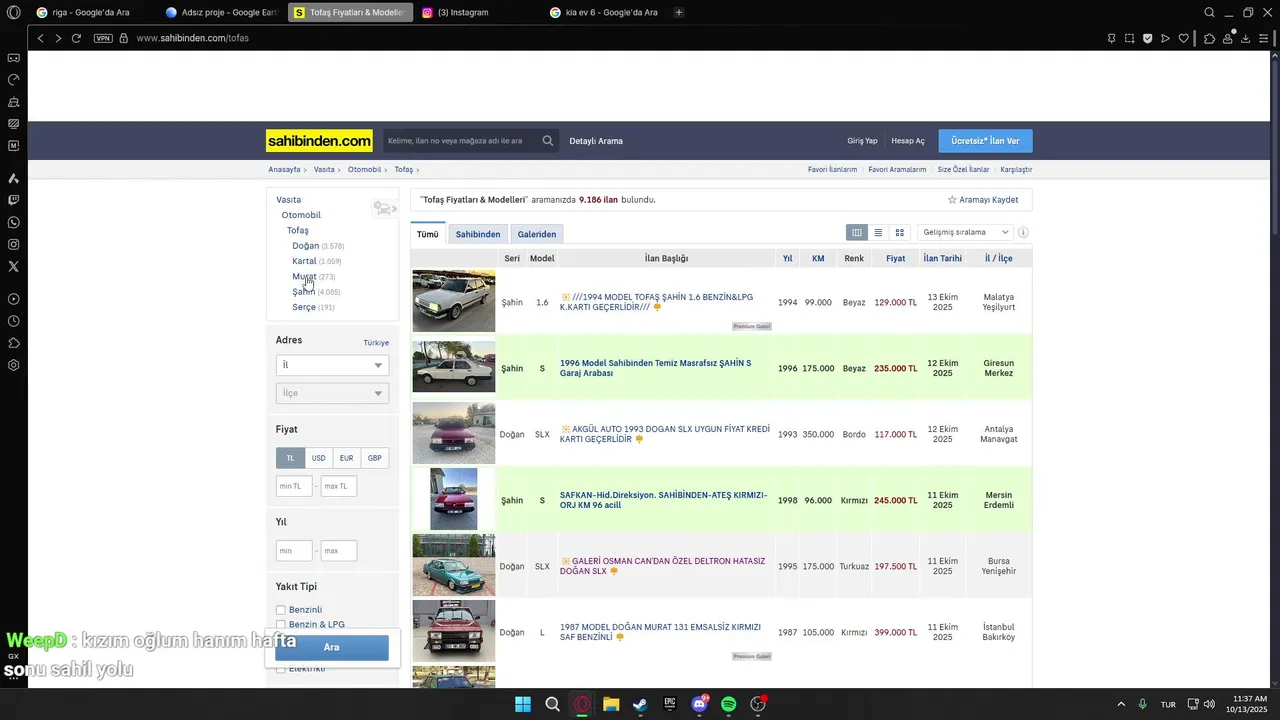Open sidebar player icon
This screenshot has height=720, width=1280.
pyautogui.click(x=14, y=299)
